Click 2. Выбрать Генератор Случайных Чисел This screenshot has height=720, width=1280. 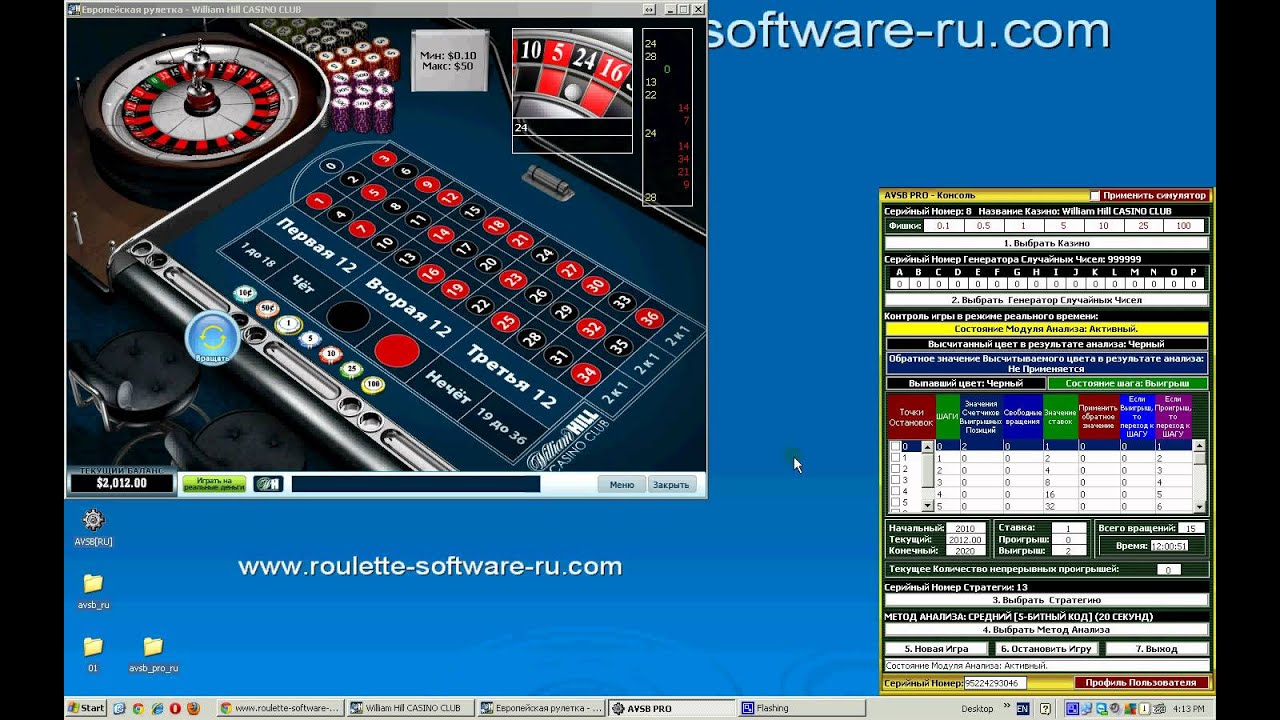[x=1046, y=299]
